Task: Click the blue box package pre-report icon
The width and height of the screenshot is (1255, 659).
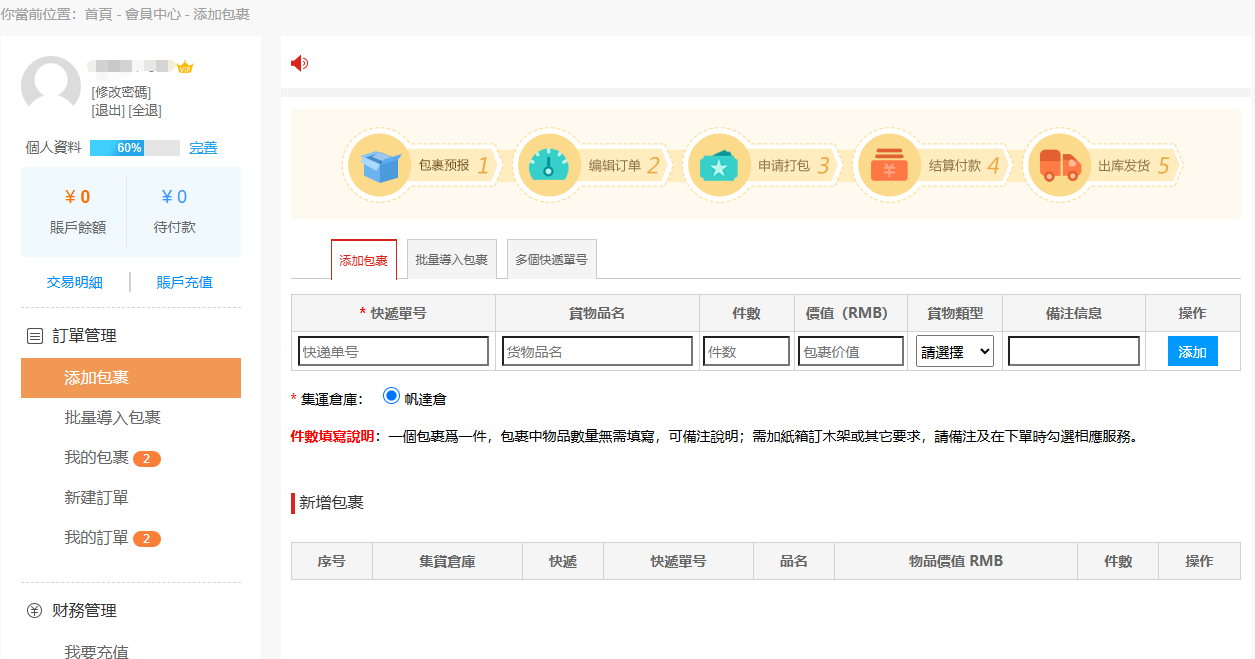Action: pyautogui.click(x=381, y=165)
